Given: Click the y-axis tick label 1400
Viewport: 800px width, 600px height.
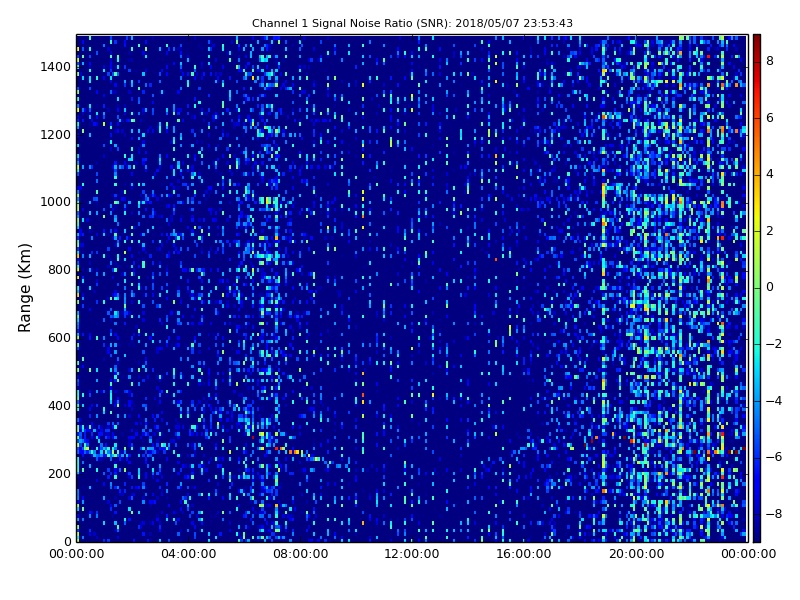Looking at the screenshot, I should [x=56, y=67].
